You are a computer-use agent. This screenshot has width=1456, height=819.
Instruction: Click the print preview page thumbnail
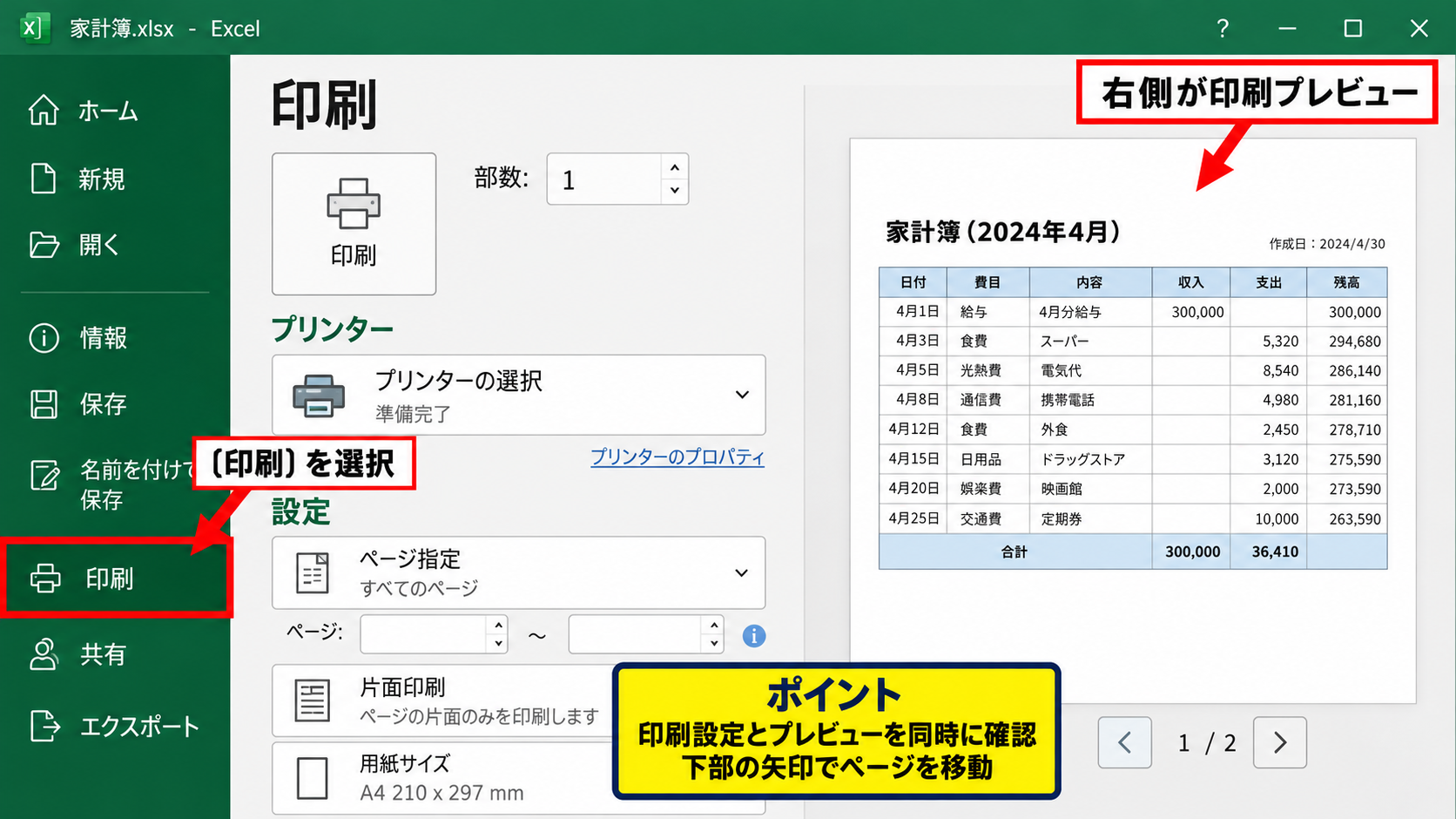pos(1133,421)
